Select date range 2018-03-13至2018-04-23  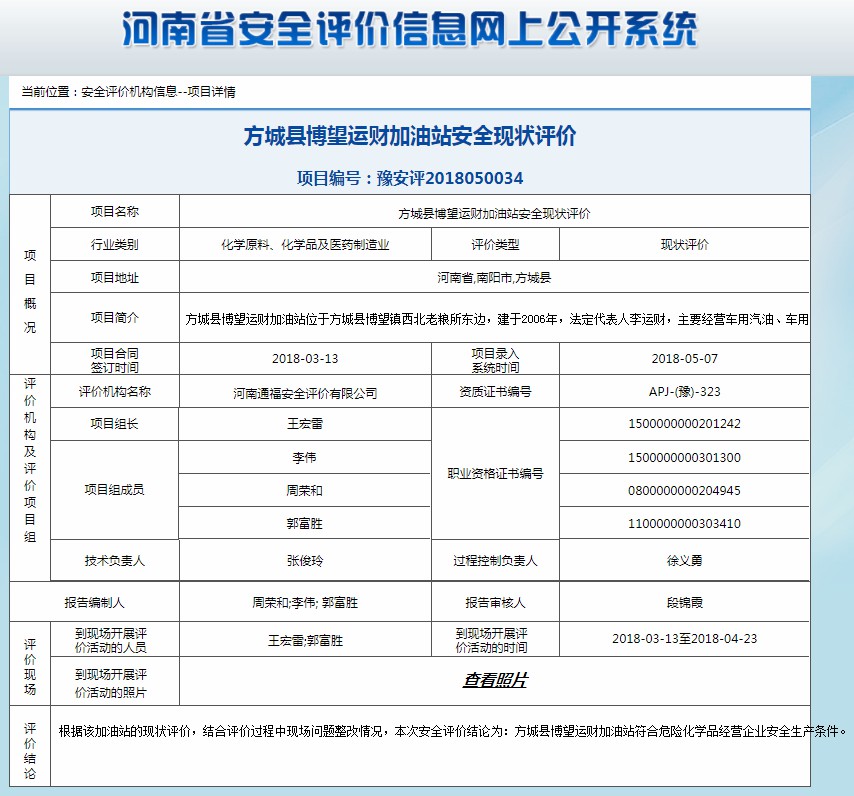click(x=685, y=639)
